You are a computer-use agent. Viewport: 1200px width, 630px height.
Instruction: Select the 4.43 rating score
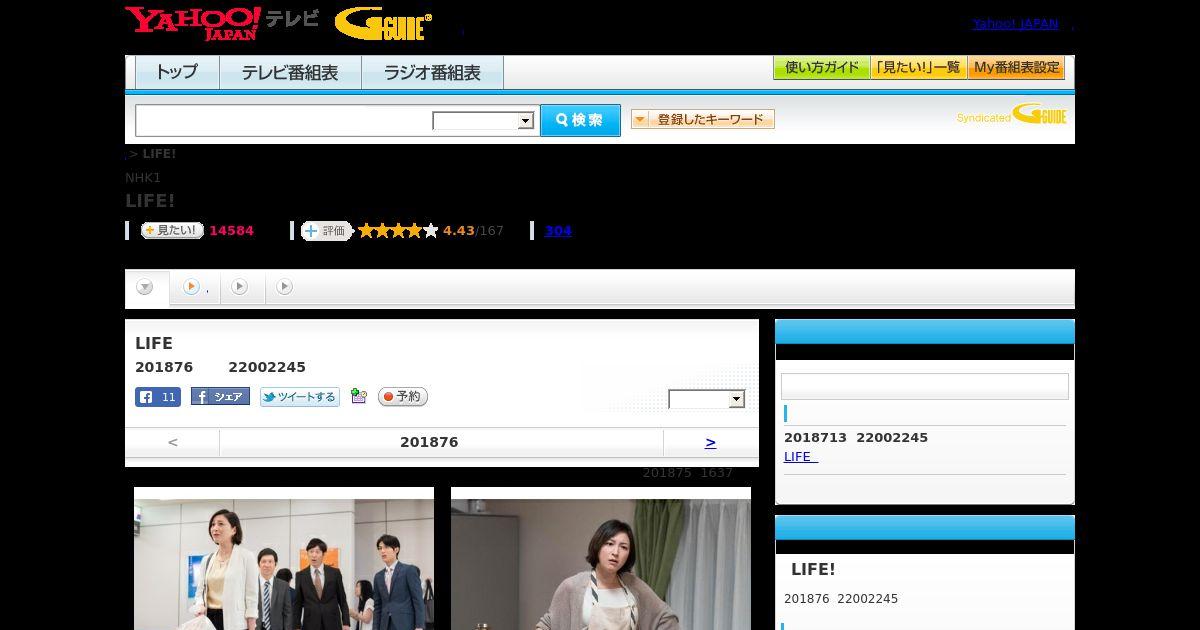pyautogui.click(x=459, y=231)
